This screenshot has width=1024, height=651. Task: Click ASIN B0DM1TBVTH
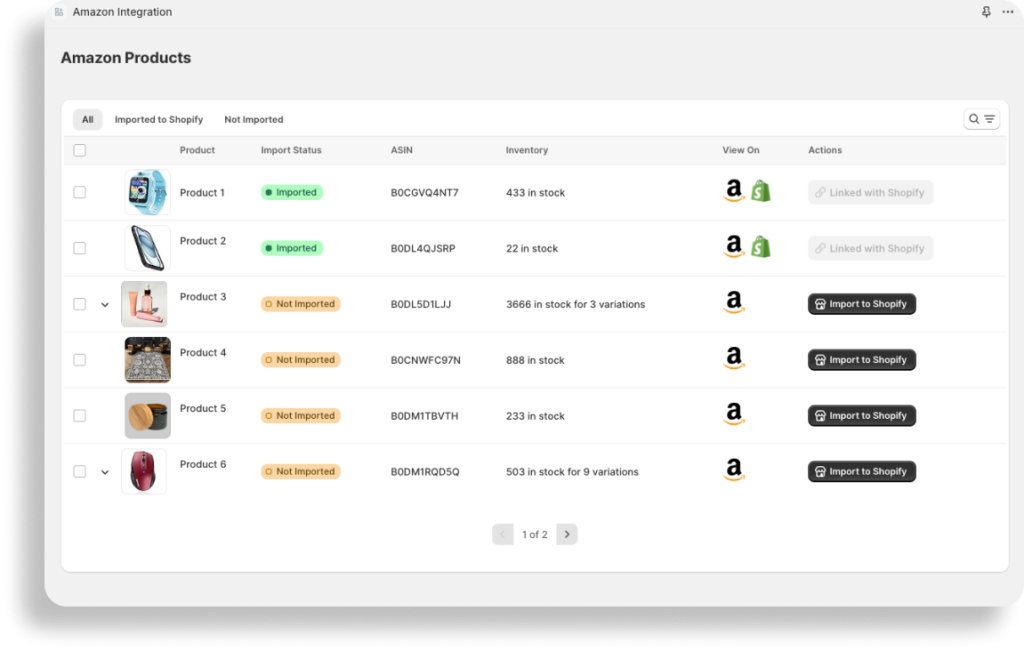tap(424, 416)
